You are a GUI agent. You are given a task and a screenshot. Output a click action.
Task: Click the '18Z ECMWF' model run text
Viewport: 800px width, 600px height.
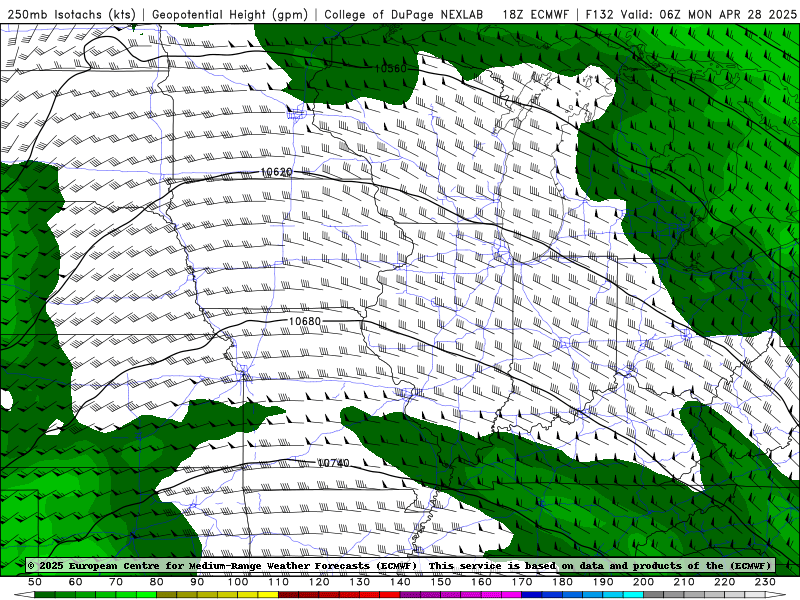pos(535,14)
